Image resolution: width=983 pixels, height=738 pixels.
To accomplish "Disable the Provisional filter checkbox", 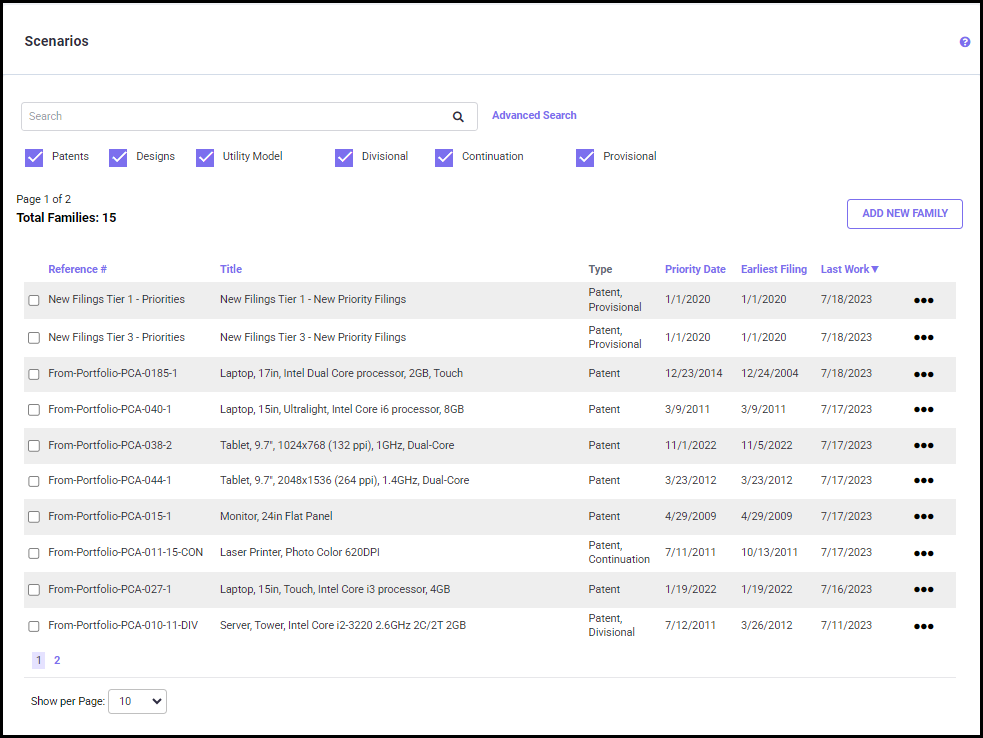I will pos(585,157).
